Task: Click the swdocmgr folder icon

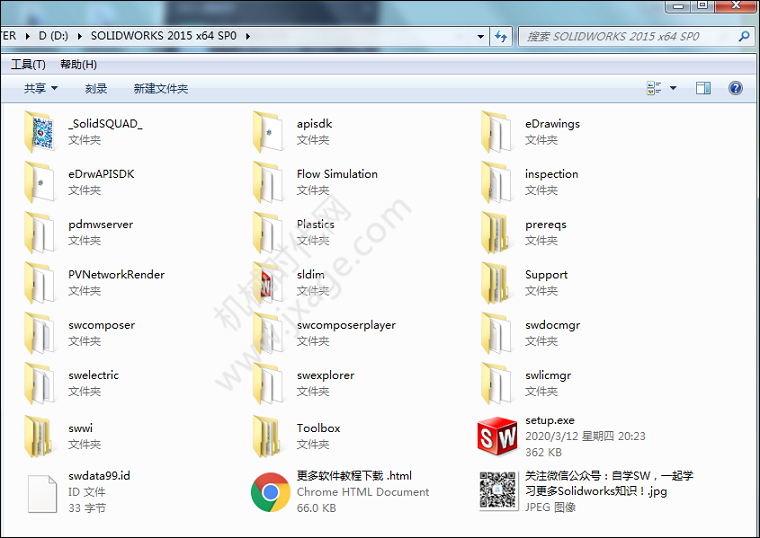Action: 496,333
